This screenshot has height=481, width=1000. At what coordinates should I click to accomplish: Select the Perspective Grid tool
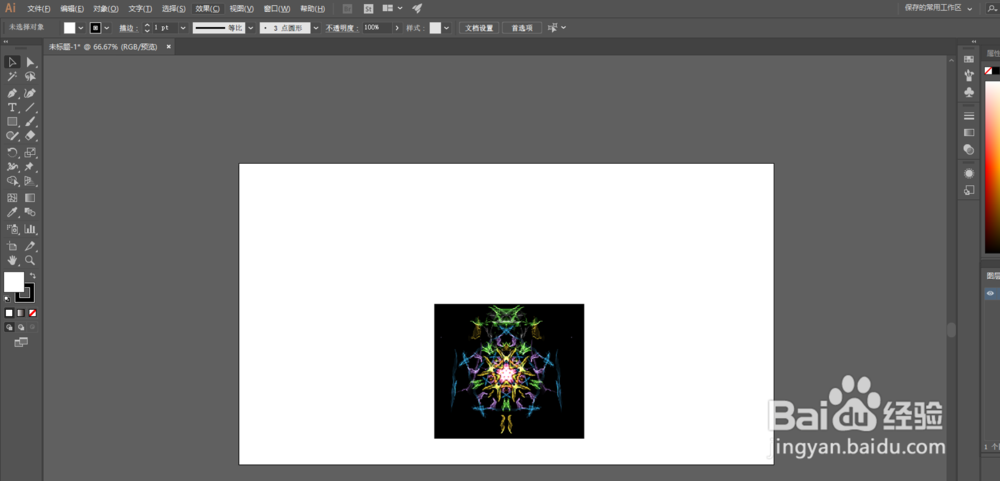(x=30, y=181)
